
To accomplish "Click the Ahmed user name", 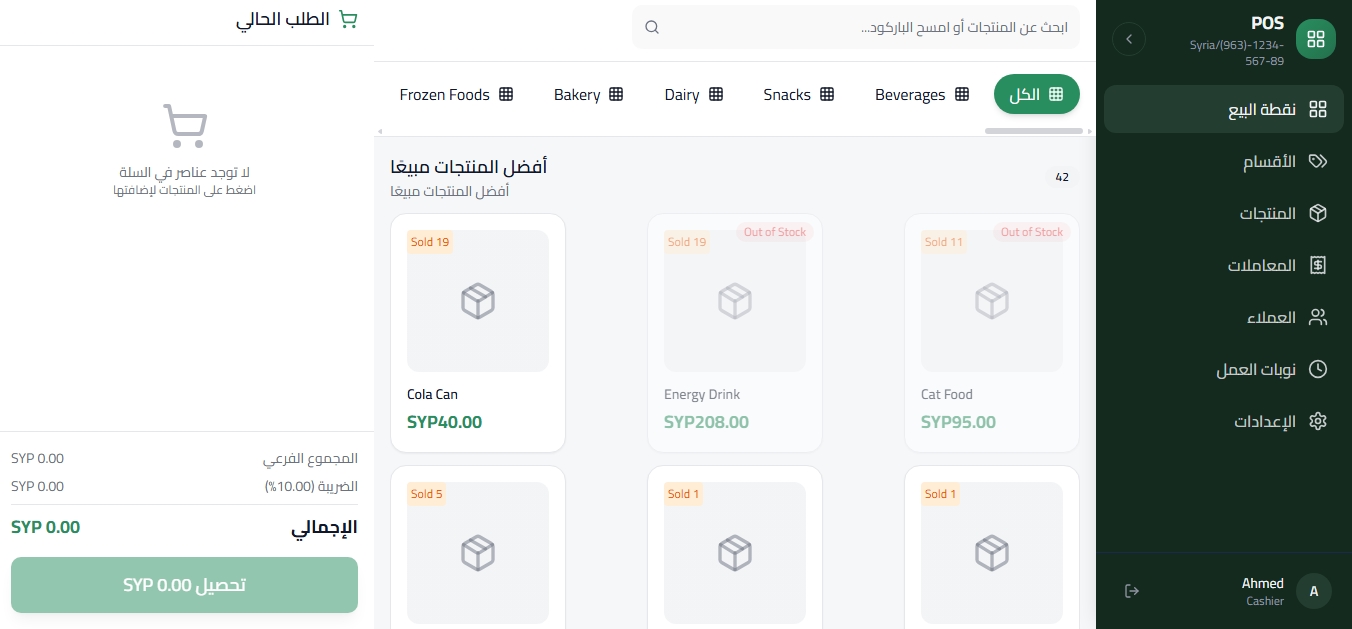I will click(x=1262, y=583).
